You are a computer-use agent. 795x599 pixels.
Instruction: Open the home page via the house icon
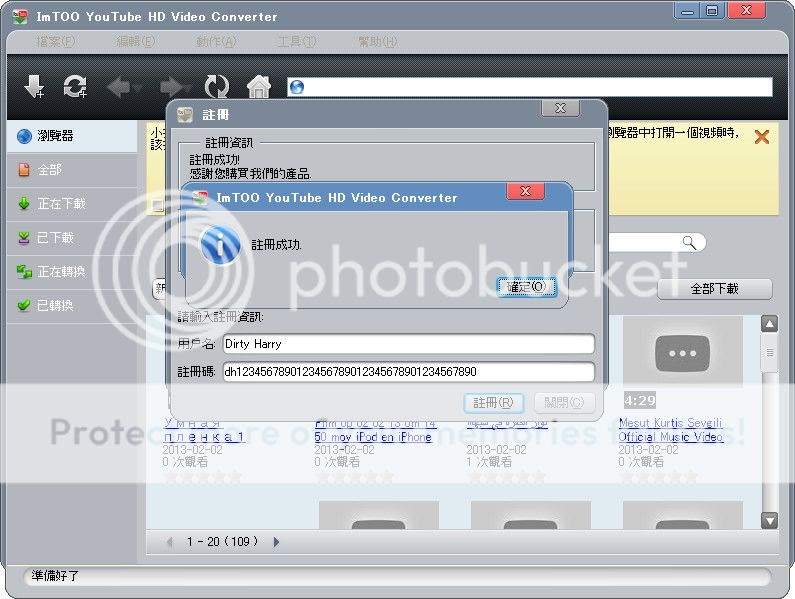pyautogui.click(x=259, y=87)
